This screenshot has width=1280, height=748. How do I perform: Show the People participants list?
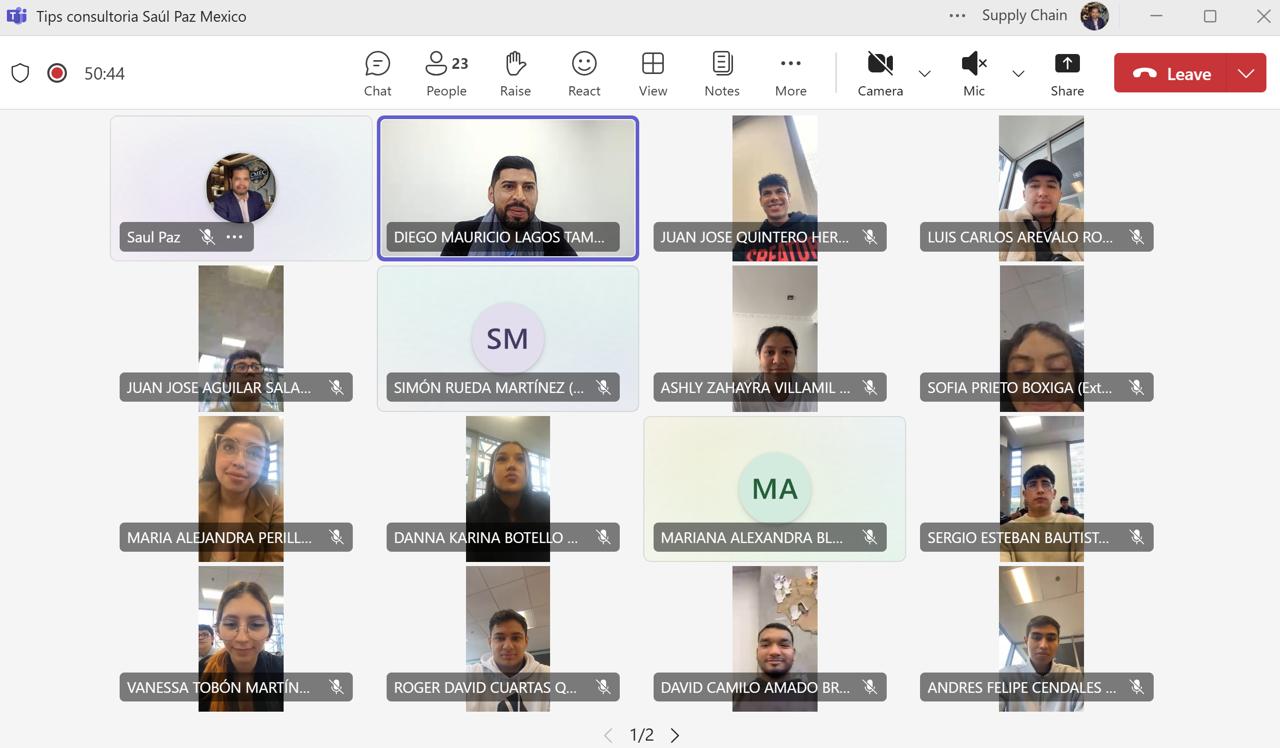pyautogui.click(x=446, y=74)
